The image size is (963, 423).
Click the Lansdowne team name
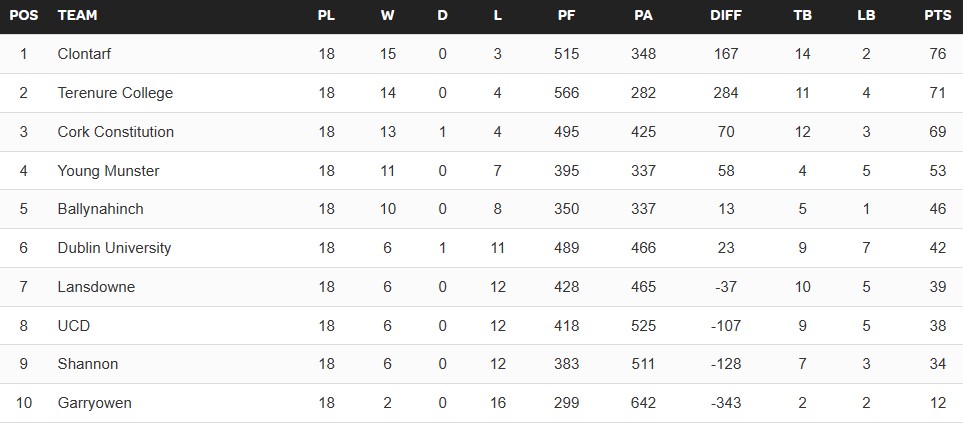click(96, 287)
